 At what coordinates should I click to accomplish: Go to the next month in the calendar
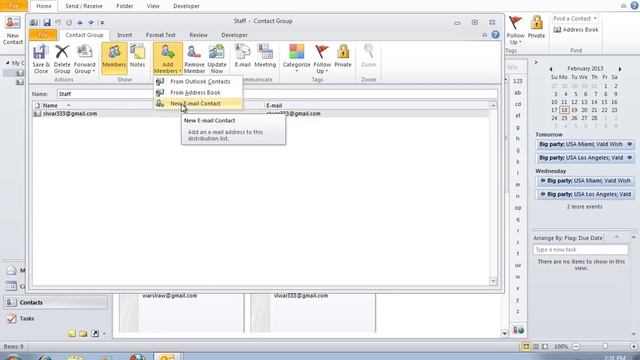pyautogui.click(x=620, y=69)
